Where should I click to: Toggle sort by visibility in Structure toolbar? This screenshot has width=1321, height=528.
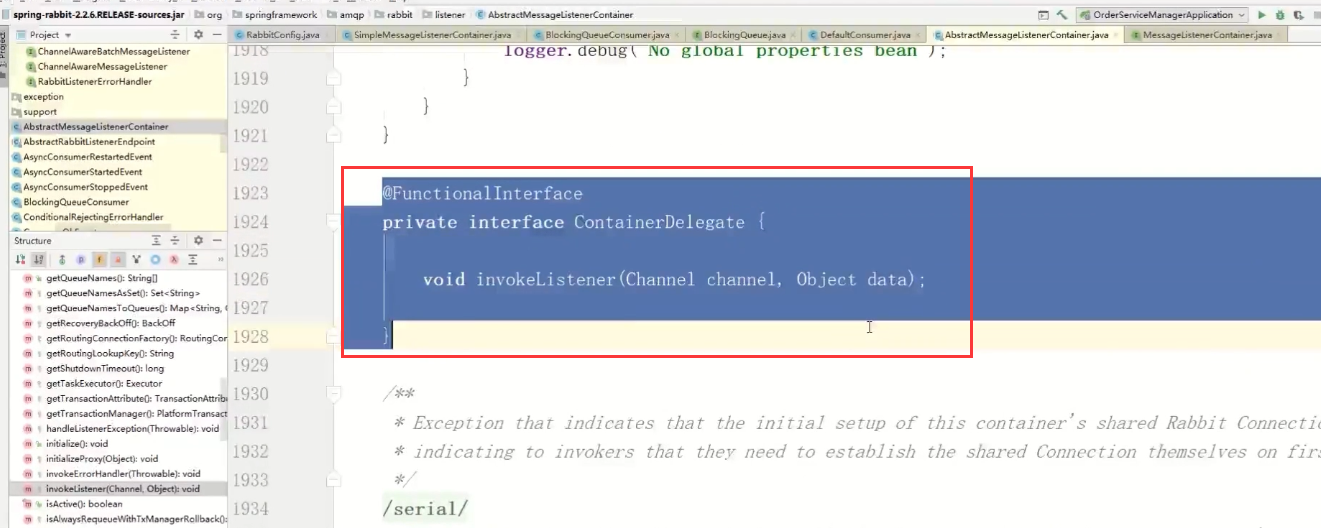click(20, 260)
